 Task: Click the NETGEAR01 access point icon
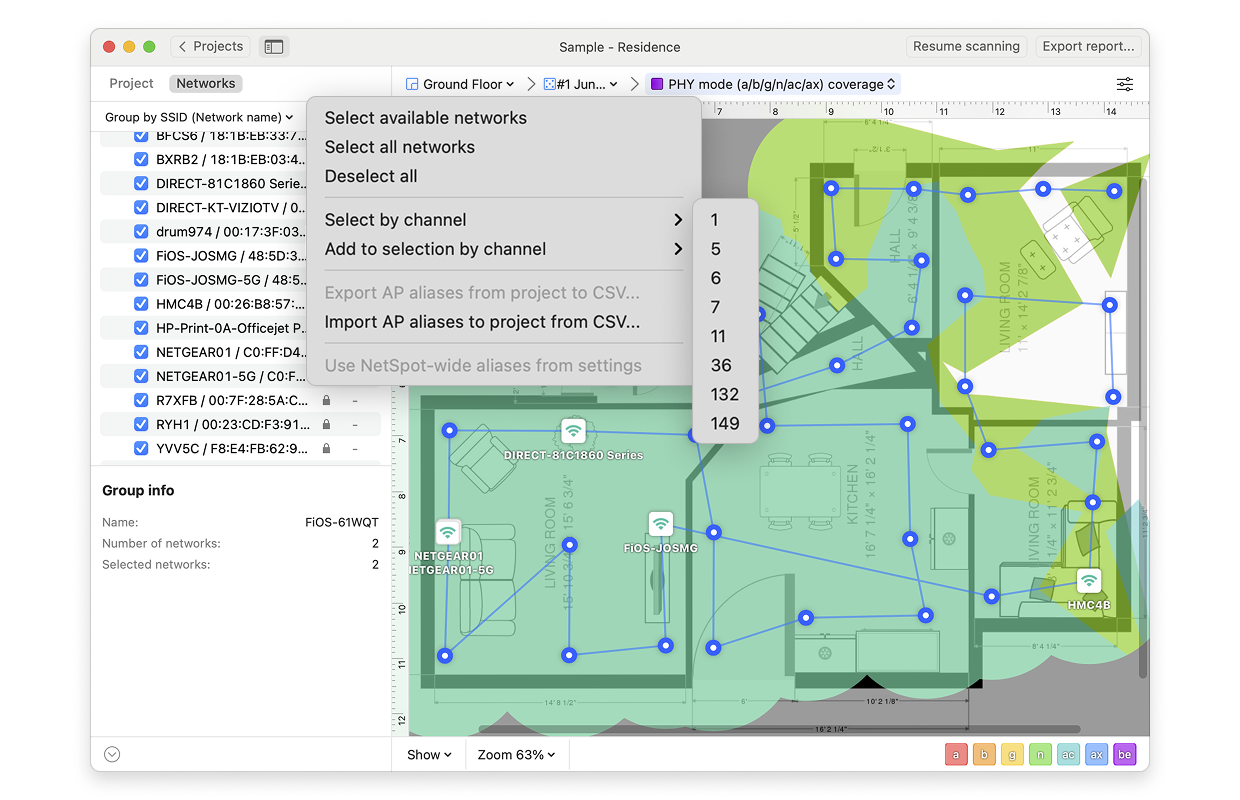[x=448, y=531]
